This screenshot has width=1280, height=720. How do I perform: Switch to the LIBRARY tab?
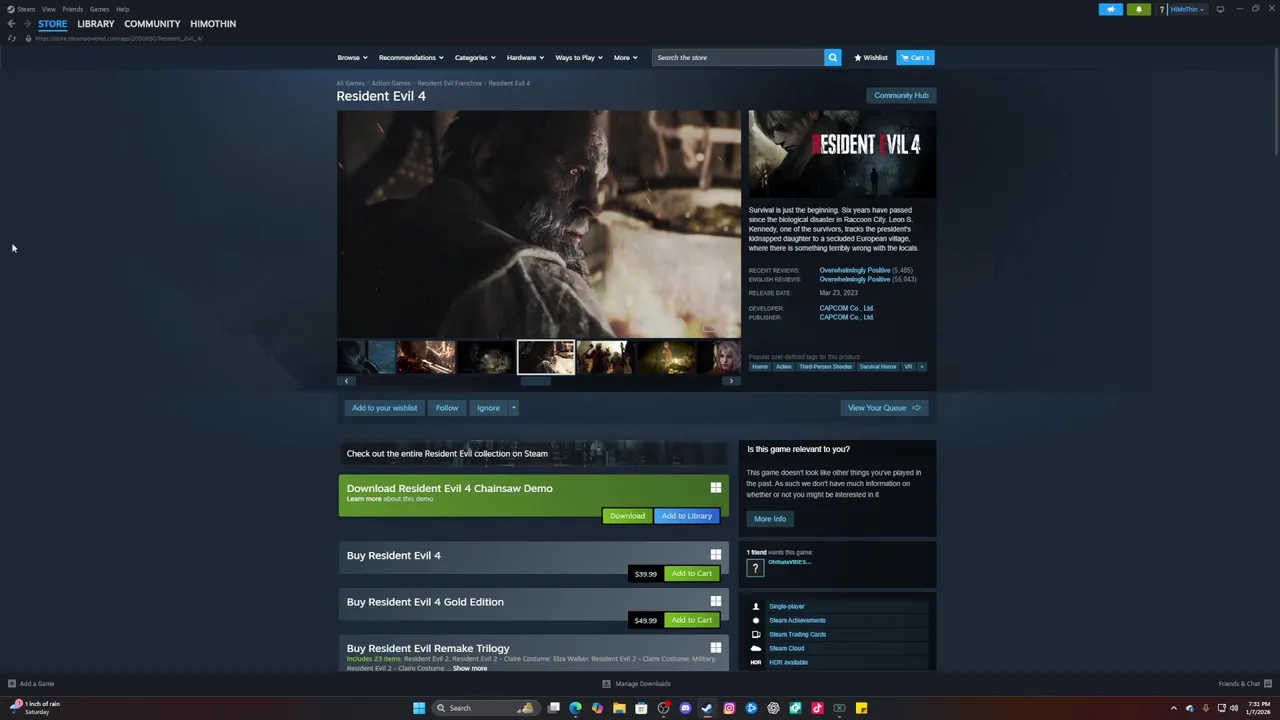(x=96, y=24)
